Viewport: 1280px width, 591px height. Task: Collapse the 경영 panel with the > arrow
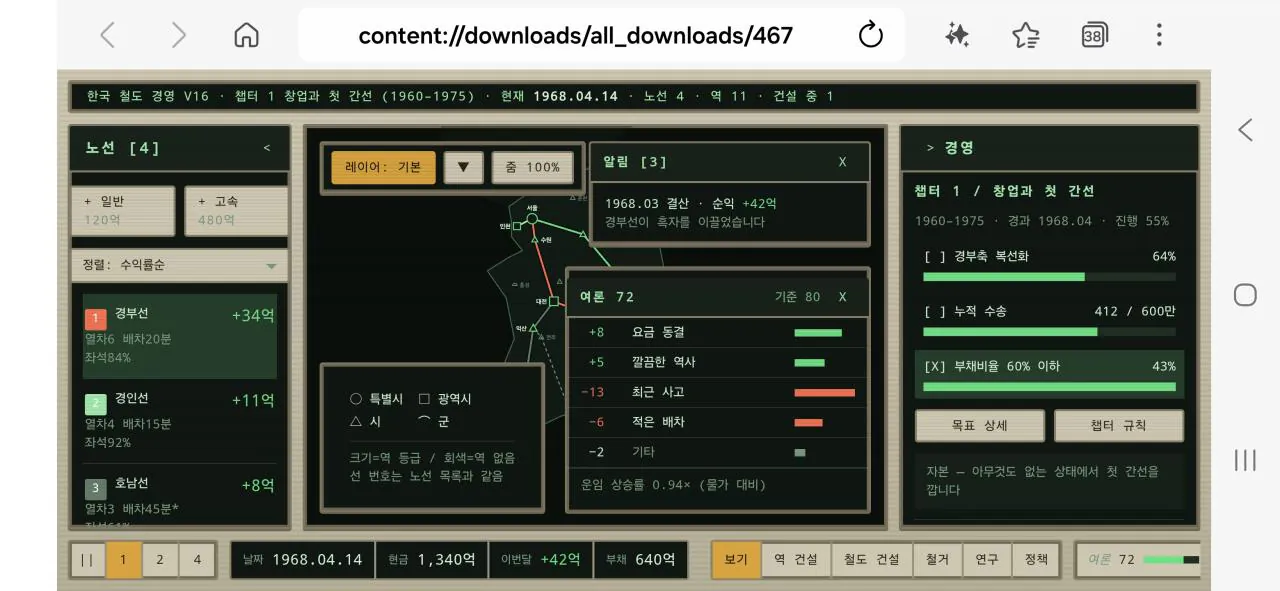[x=930, y=148]
